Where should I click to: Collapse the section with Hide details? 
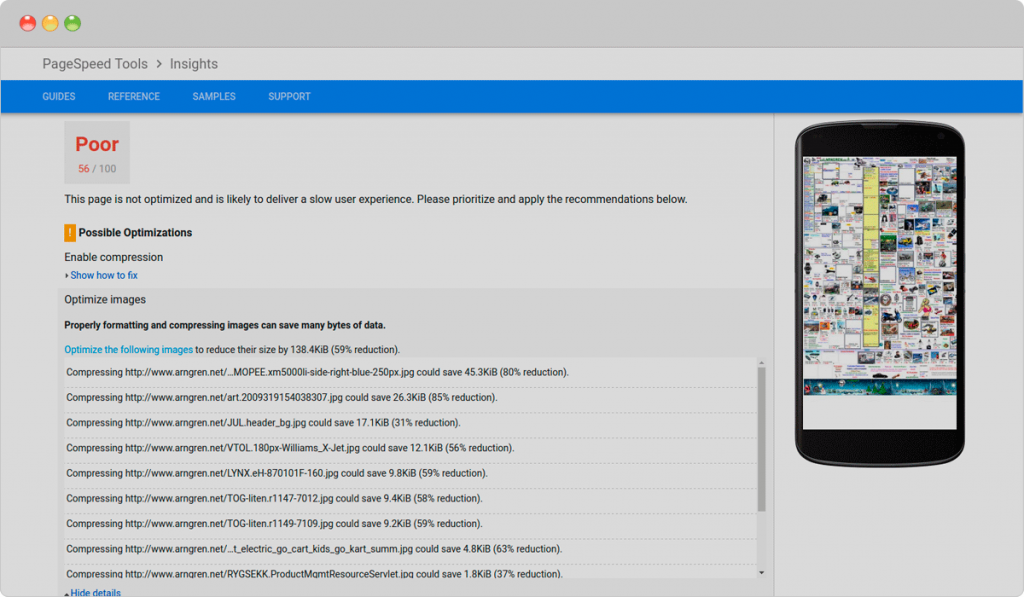coord(95,592)
